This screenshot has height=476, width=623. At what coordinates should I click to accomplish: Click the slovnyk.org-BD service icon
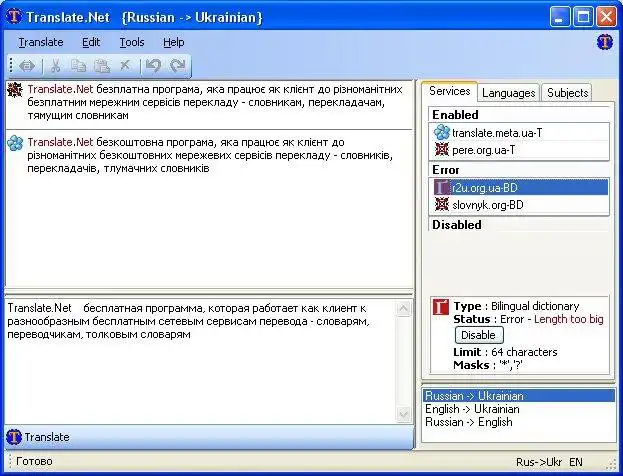pos(441,205)
